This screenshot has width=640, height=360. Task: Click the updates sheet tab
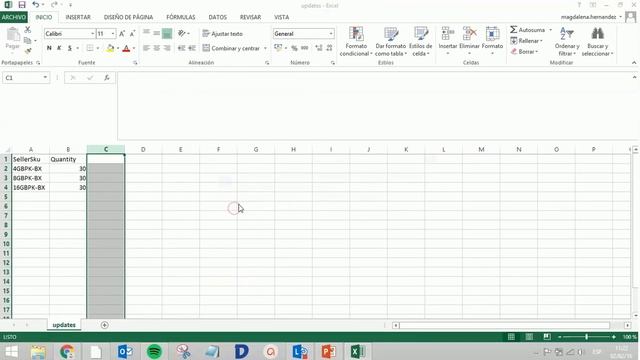click(64, 325)
